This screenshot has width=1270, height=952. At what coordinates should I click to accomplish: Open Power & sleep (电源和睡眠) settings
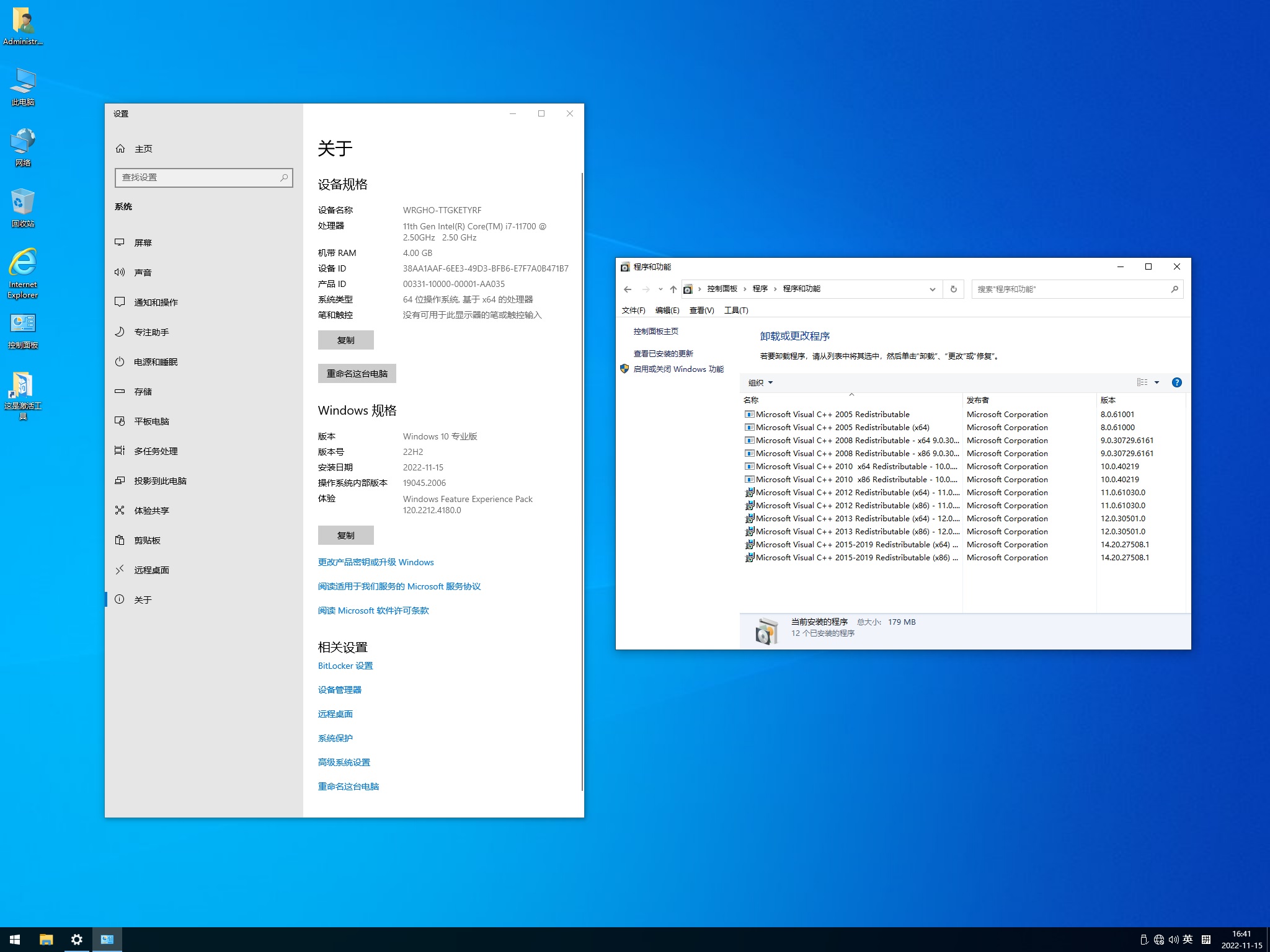[203, 361]
